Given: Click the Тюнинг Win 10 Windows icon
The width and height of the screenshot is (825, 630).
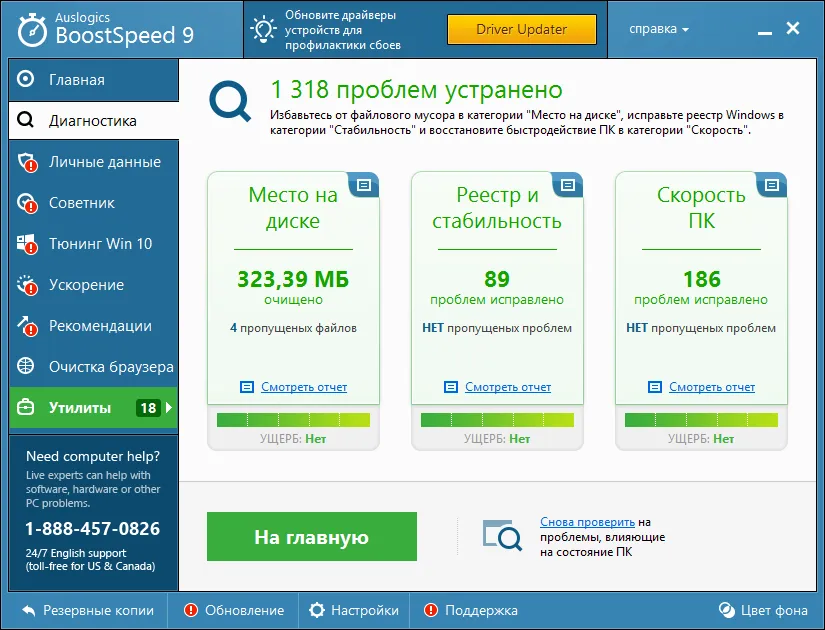Looking at the screenshot, I should [27, 244].
